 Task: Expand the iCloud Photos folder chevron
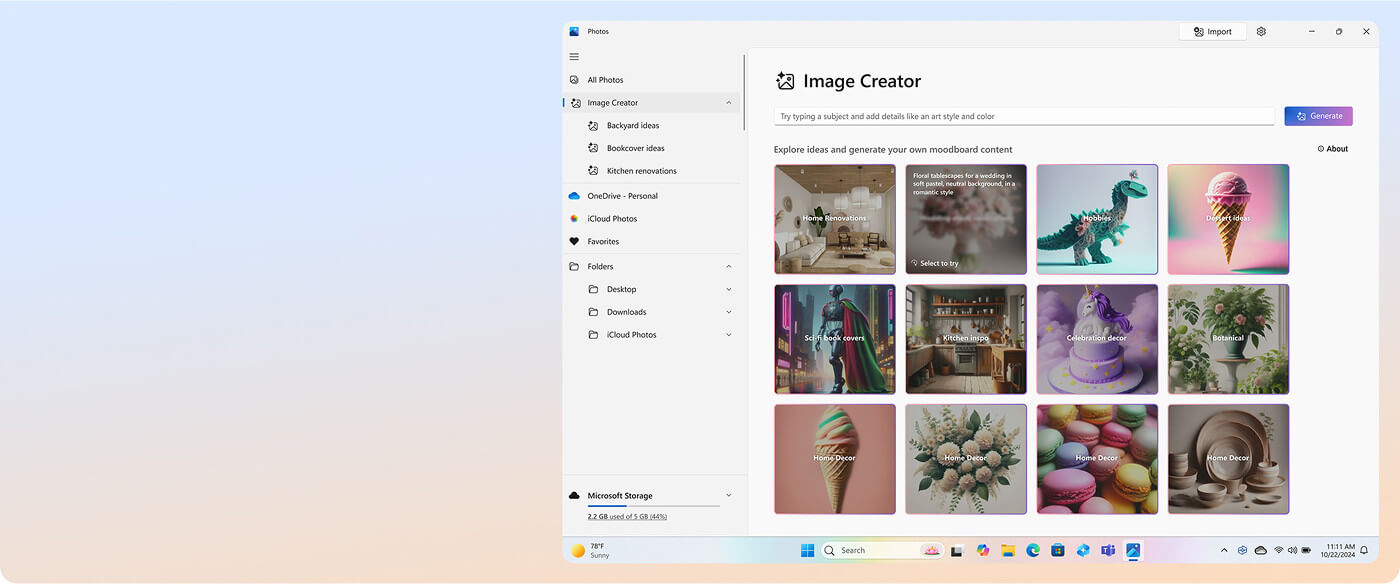pyautogui.click(x=728, y=335)
